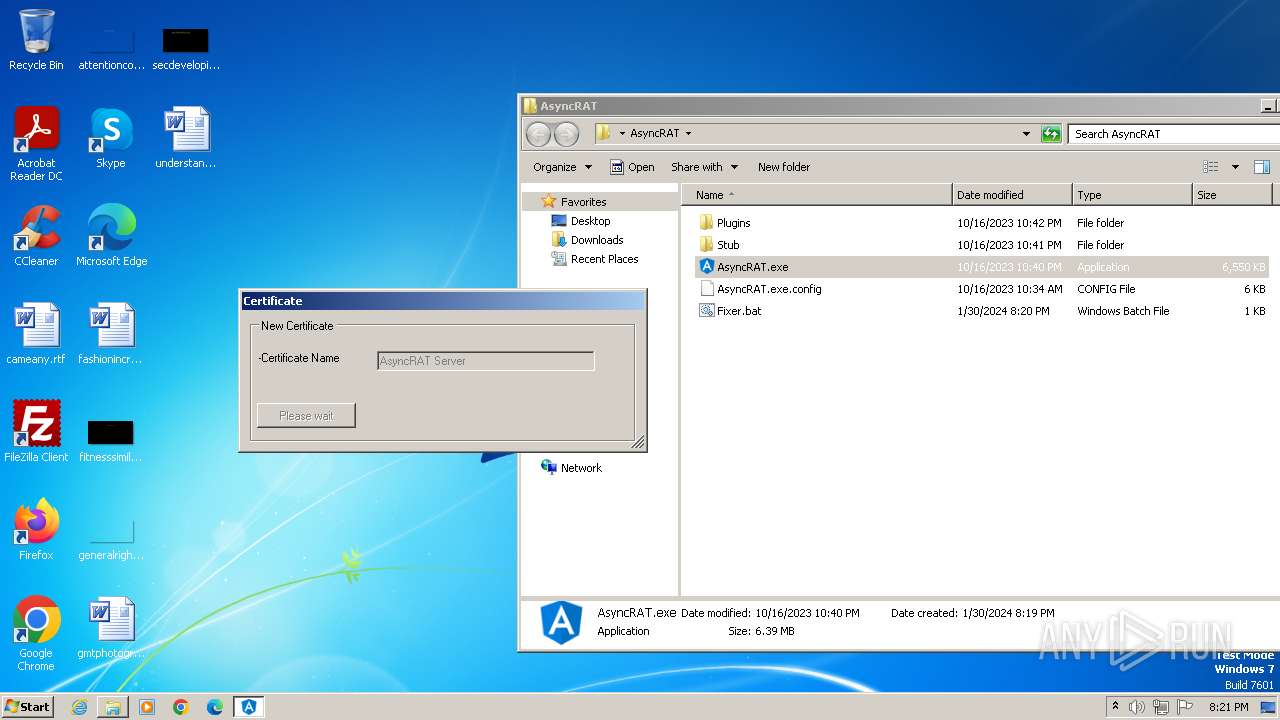The image size is (1280, 720).
Task: Sort by Type column header
Action: point(1132,195)
